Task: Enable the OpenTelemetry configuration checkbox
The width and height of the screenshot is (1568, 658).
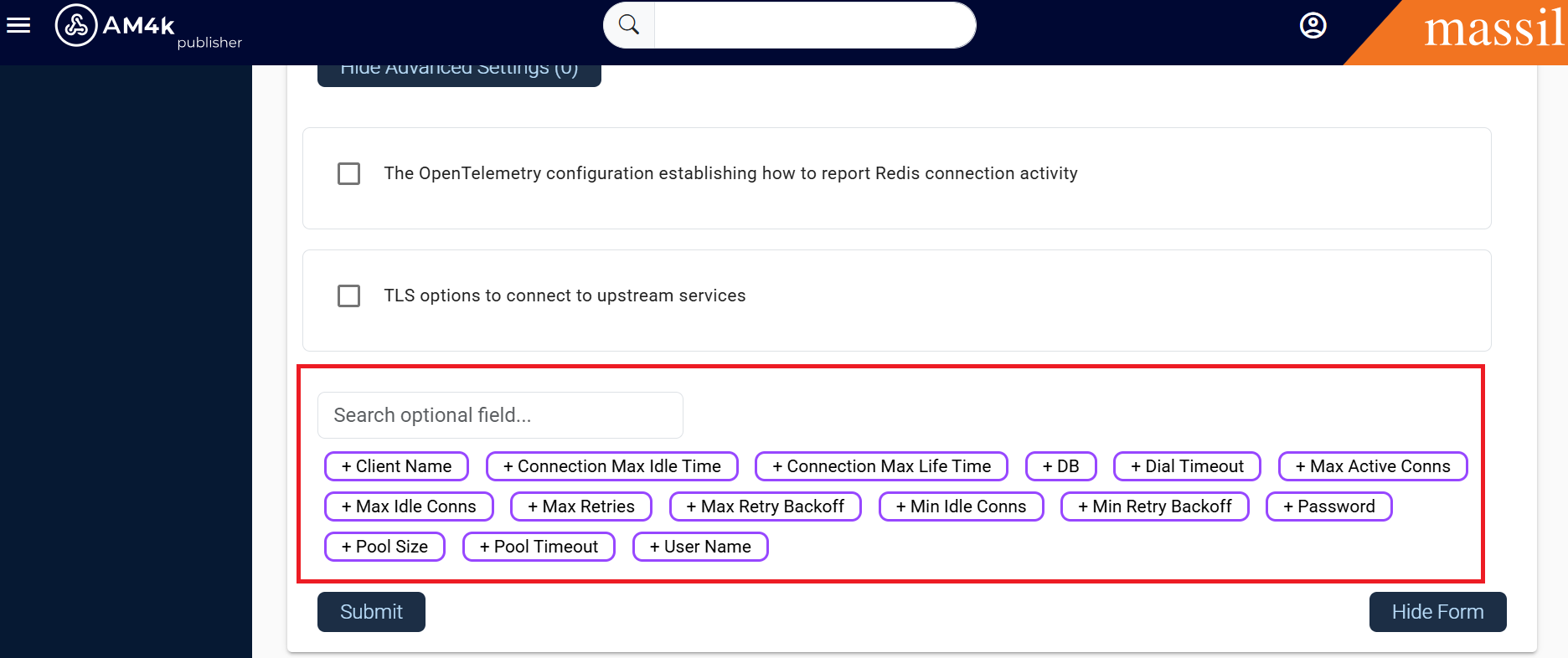Action: [348, 173]
